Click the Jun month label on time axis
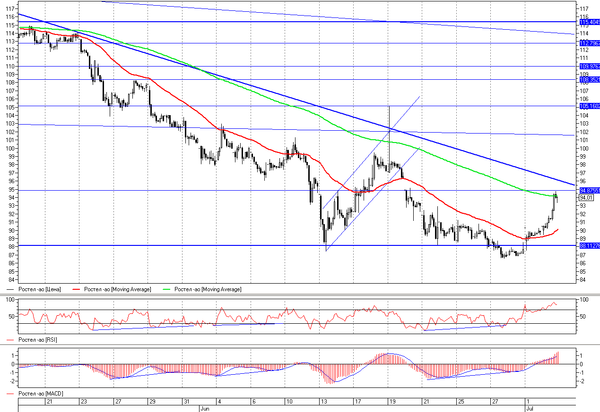Screen dimensions: 600x412 click(x=205, y=409)
